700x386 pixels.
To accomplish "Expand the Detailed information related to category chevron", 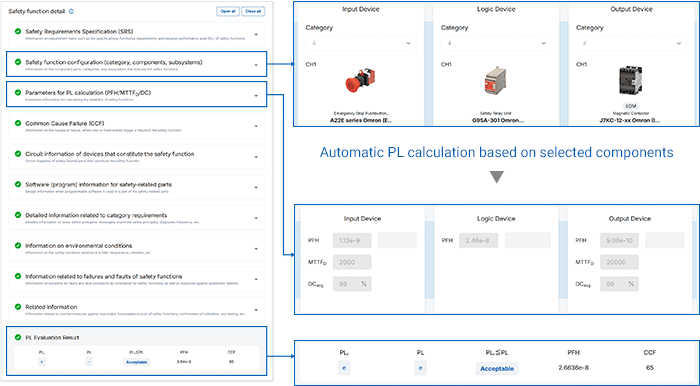I will [x=256, y=218].
